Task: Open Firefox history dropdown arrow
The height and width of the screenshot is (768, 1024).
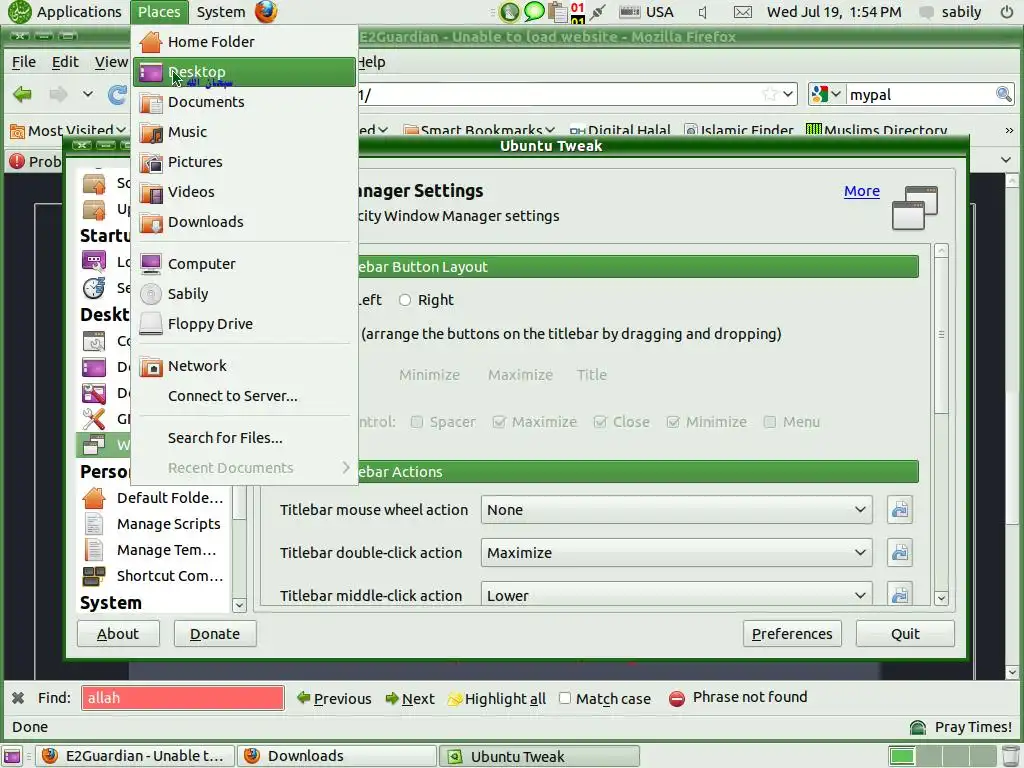Action: (x=88, y=95)
